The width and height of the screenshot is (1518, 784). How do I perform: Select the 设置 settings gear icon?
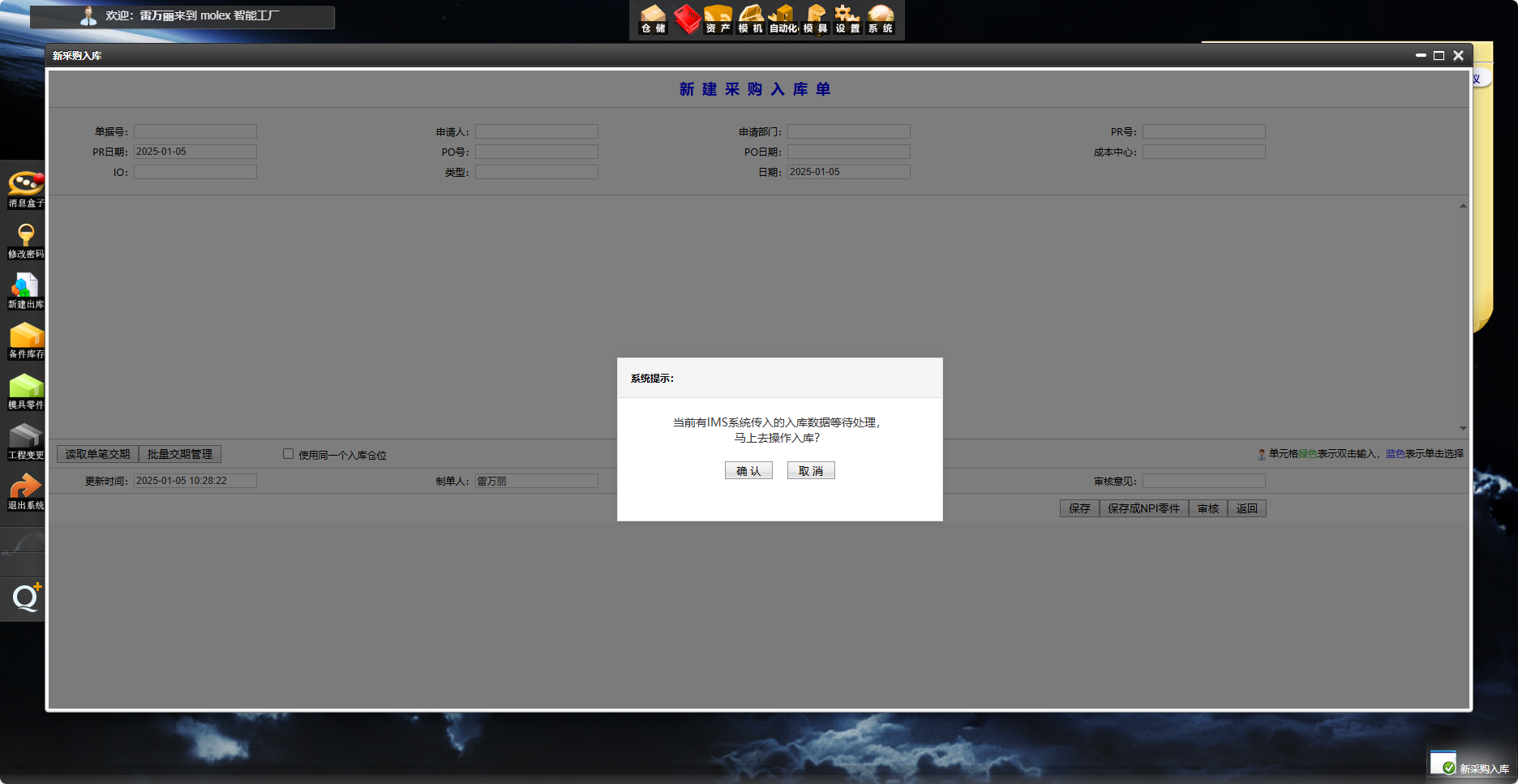[847, 19]
